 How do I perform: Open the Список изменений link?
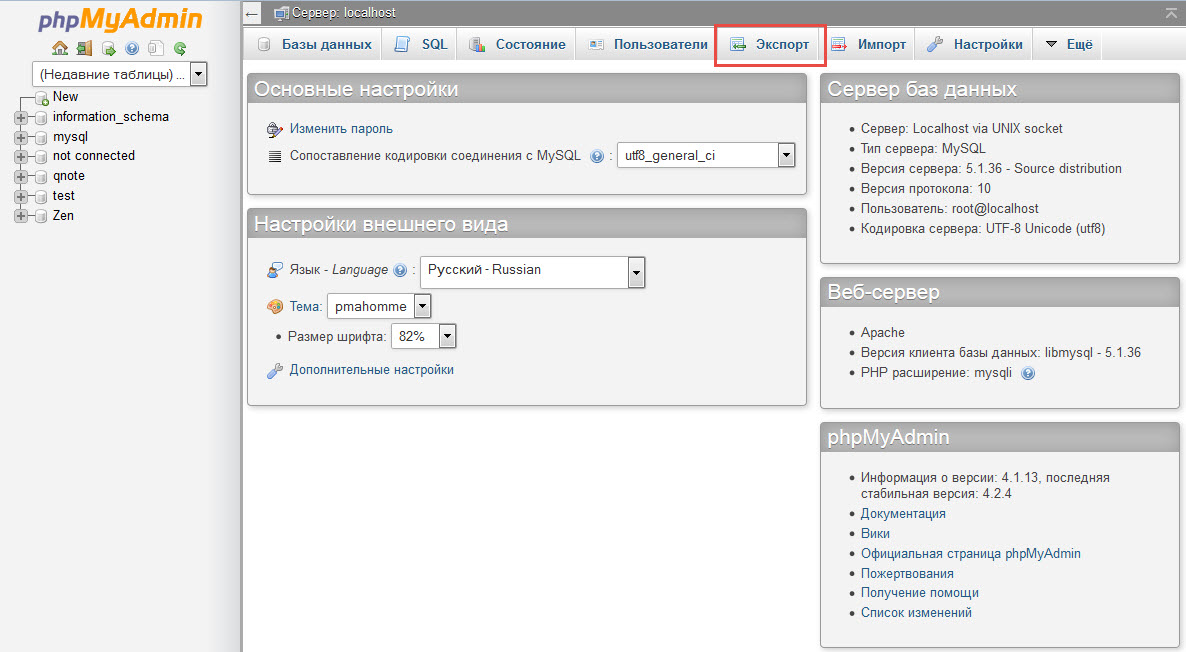point(916,613)
